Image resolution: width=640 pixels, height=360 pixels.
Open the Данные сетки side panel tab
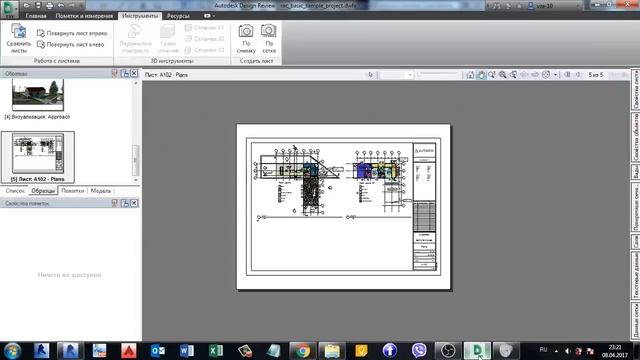[636, 321]
